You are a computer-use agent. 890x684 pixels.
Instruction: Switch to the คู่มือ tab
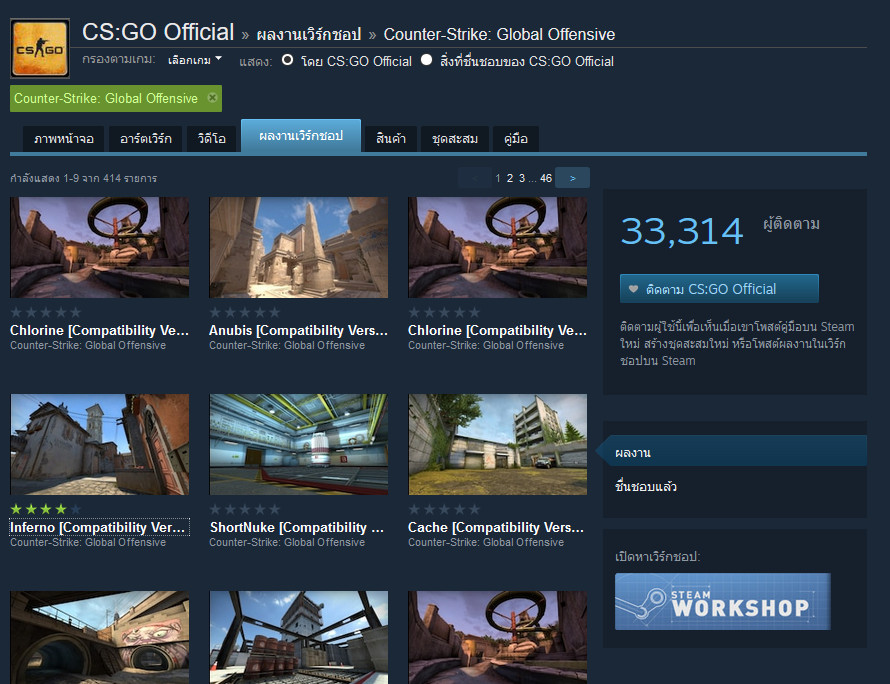[x=515, y=139]
